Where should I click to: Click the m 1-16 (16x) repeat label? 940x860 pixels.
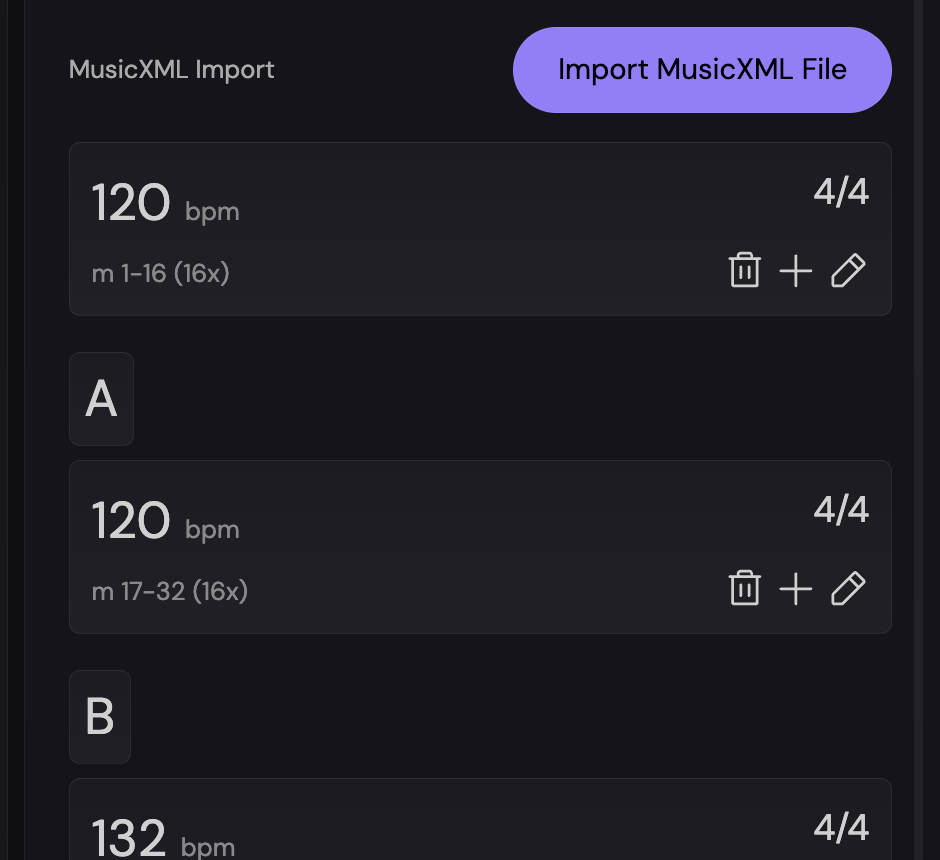(x=161, y=272)
